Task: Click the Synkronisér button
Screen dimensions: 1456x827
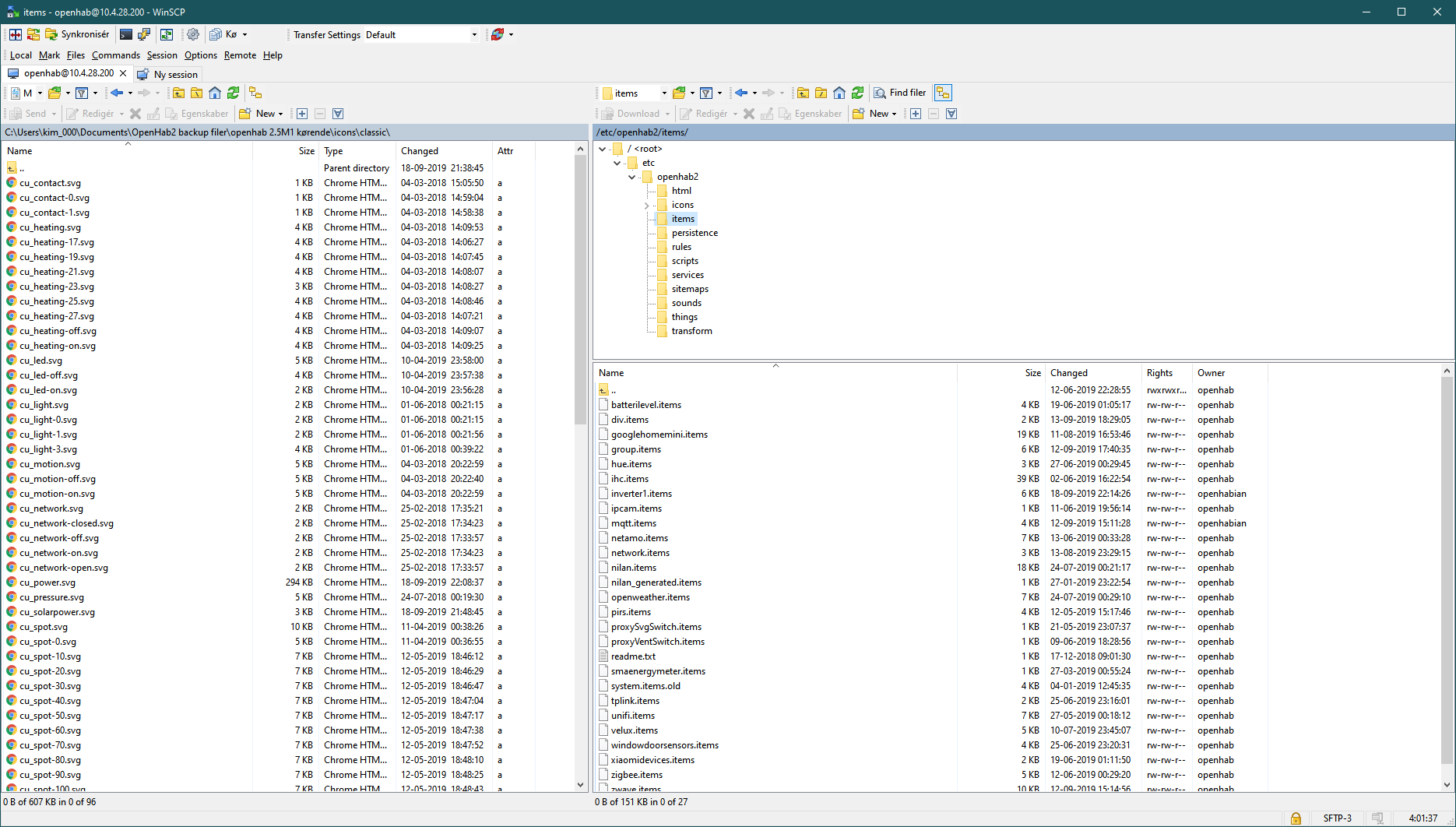Action: pyautogui.click(x=77, y=34)
